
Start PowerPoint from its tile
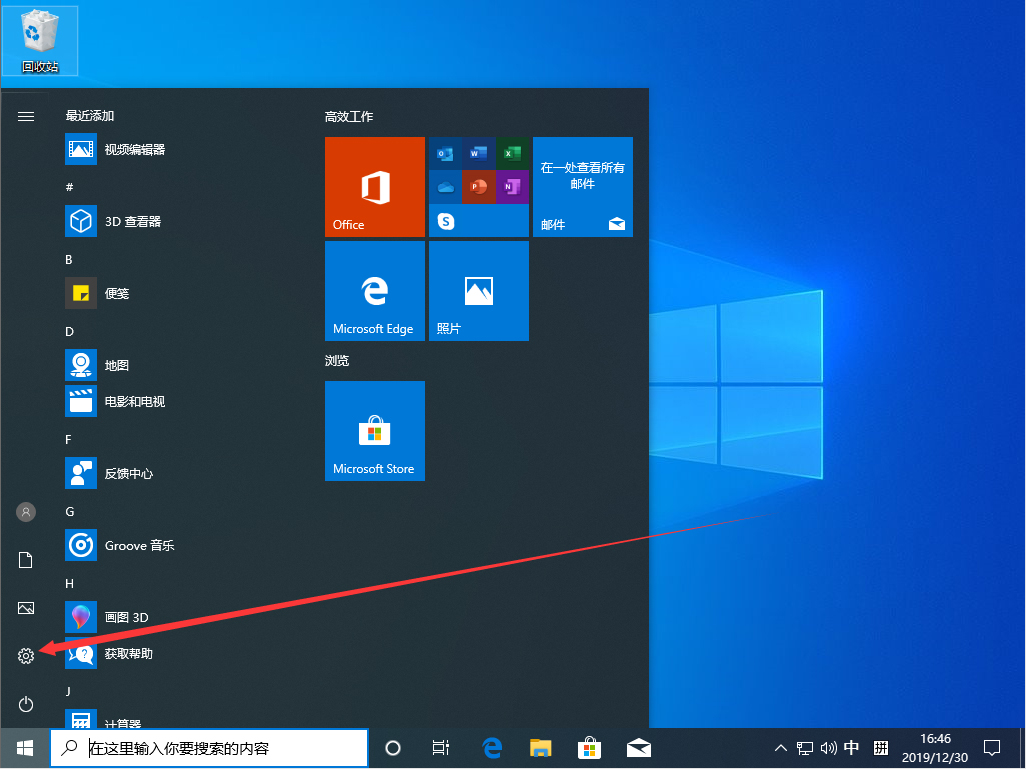(x=478, y=187)
